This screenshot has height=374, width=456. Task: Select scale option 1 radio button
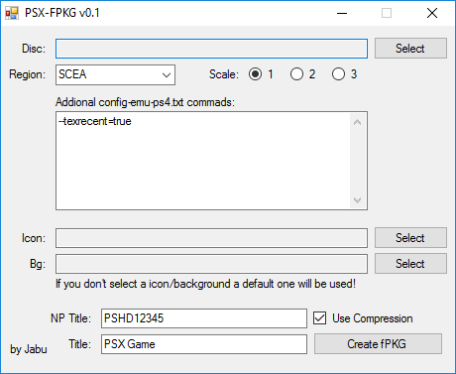(255, 74)
